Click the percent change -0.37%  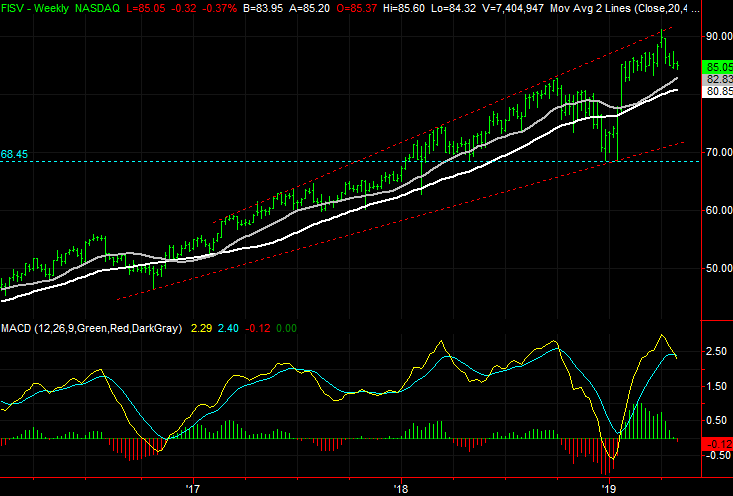click(x=219, y=8)
